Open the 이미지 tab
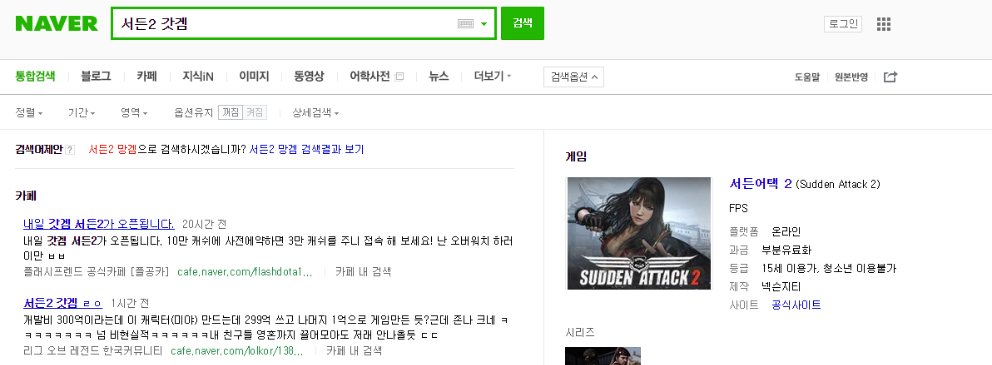The height and width of the screenshot is (365, 992). 254,77
